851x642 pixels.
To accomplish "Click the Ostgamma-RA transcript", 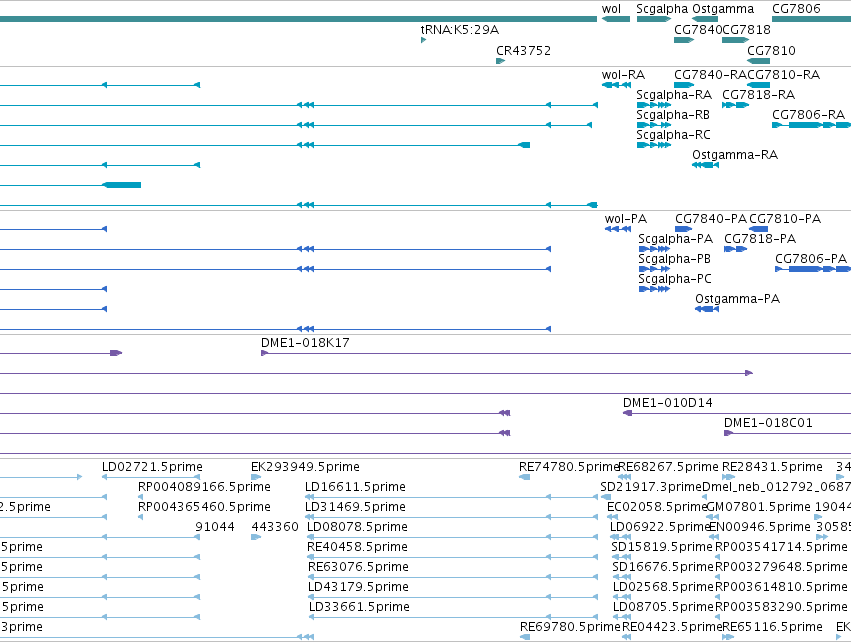I will pos(706,165).
